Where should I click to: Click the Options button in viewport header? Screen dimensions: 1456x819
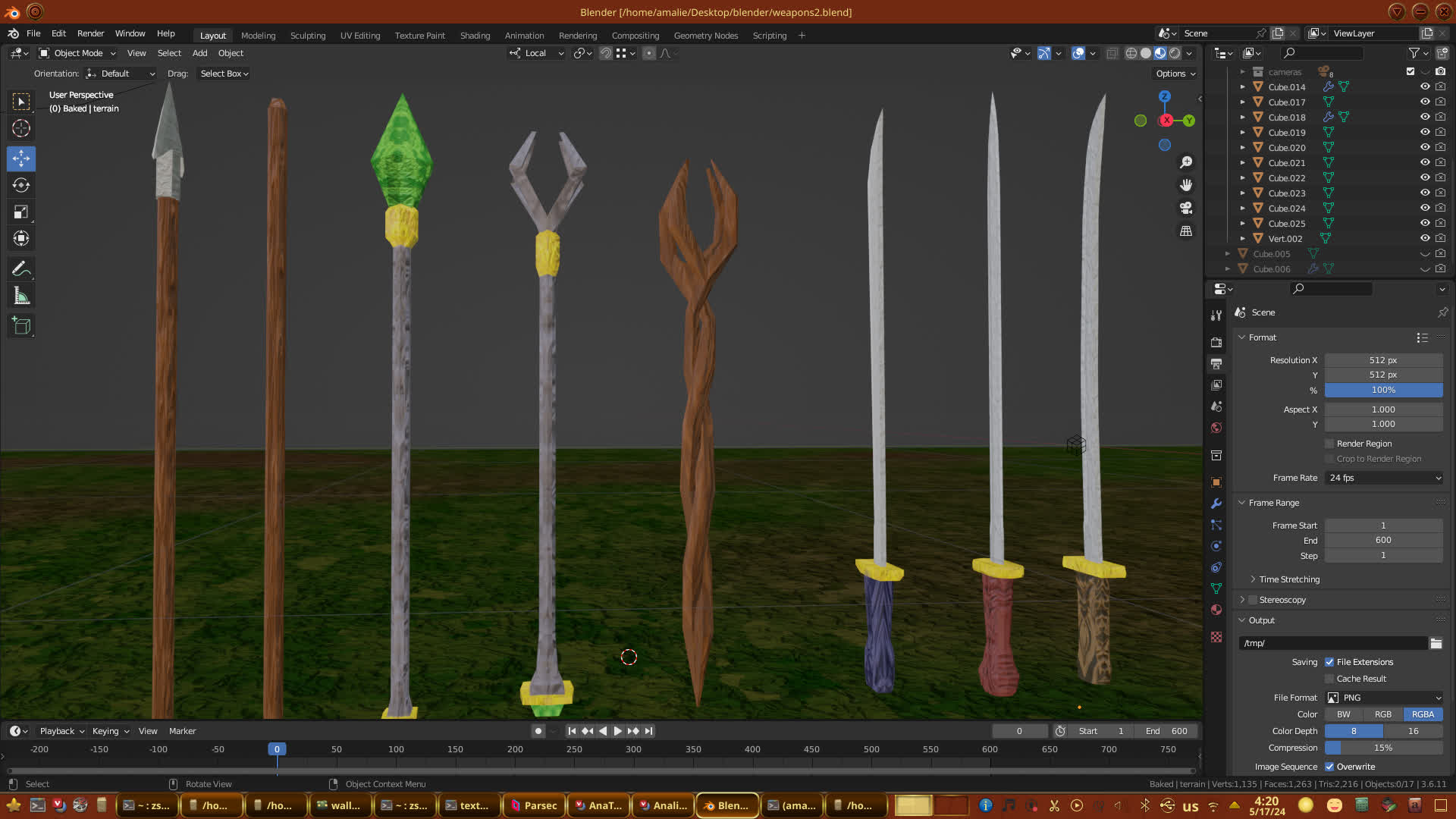(1175, 74)
